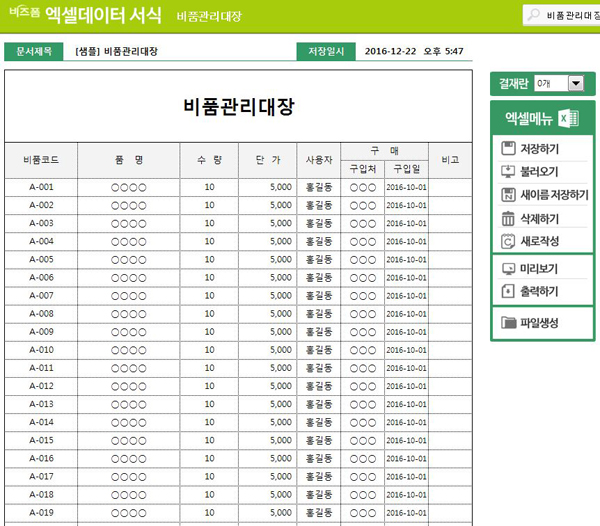Image resolution: width=600 pixels, height=526 pixels.
Task: Click the 구 매 group header
Action: [x=384, y=151]
